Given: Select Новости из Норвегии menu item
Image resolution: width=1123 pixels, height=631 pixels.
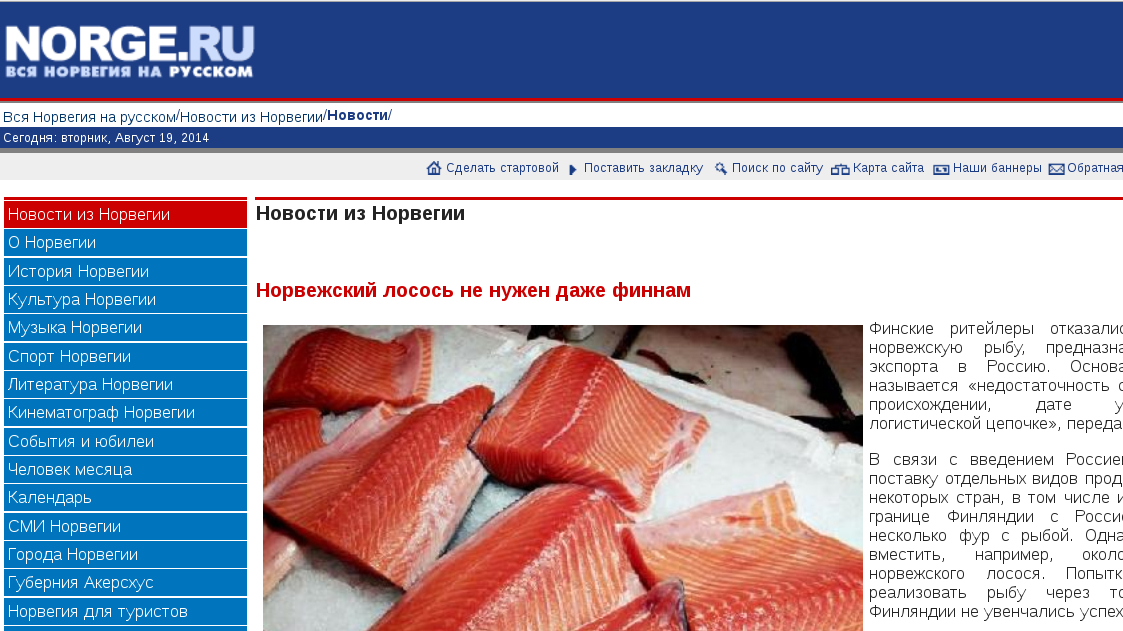Looking at the screenshot, I should click(125, 214).
